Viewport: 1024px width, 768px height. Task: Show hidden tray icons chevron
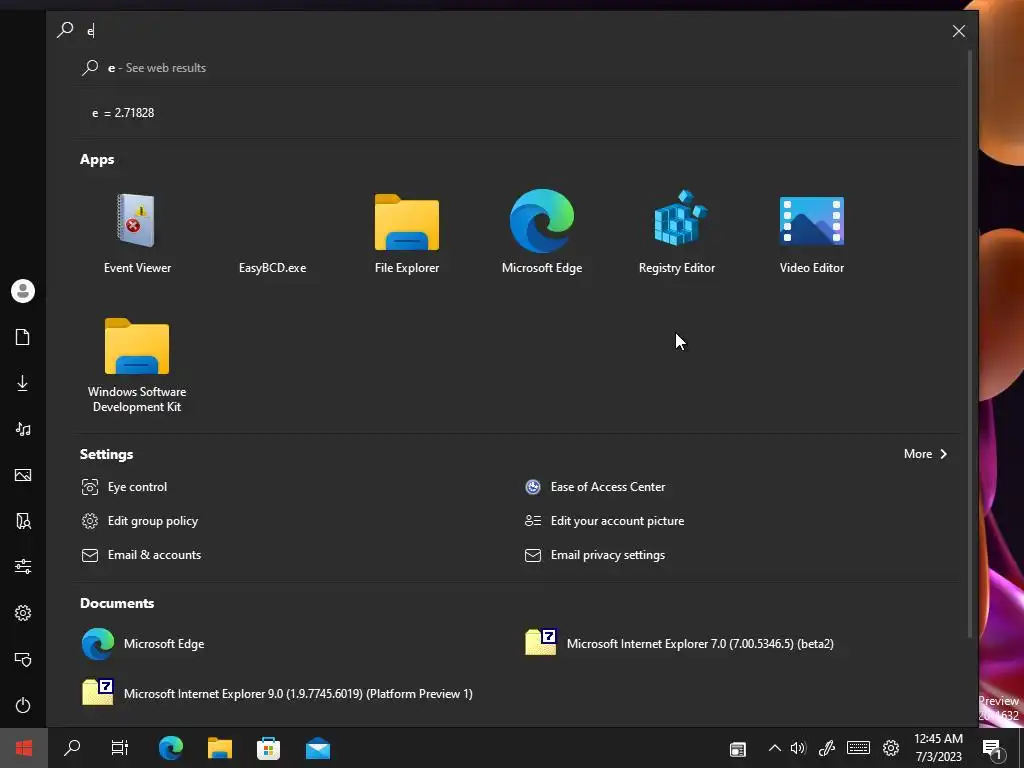(775, 748)
